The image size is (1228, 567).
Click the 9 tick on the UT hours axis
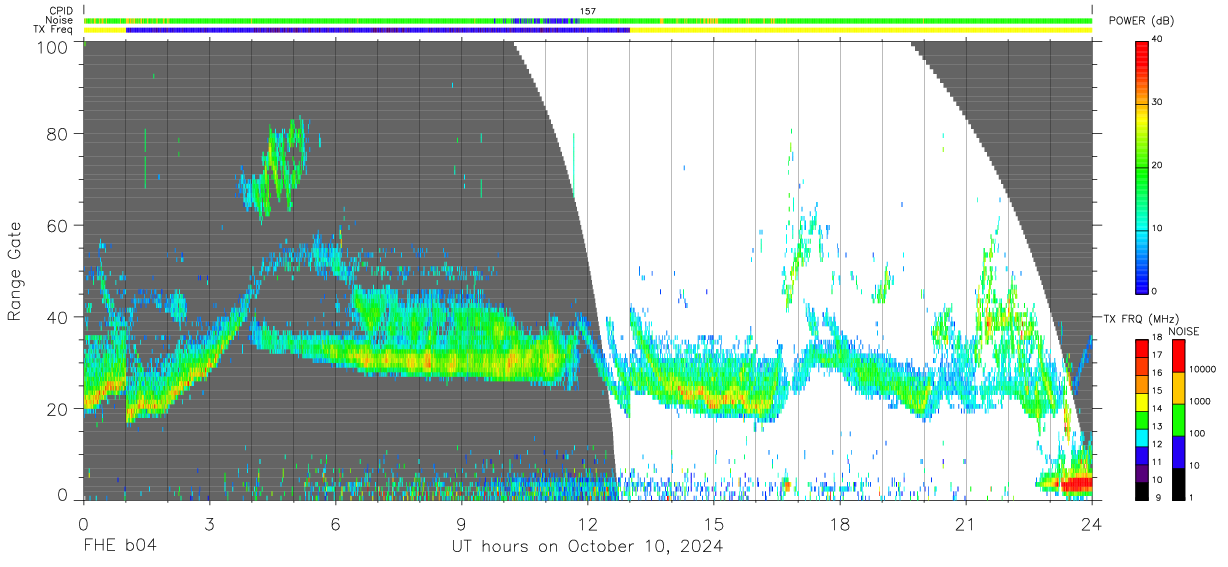pos(461,524)
